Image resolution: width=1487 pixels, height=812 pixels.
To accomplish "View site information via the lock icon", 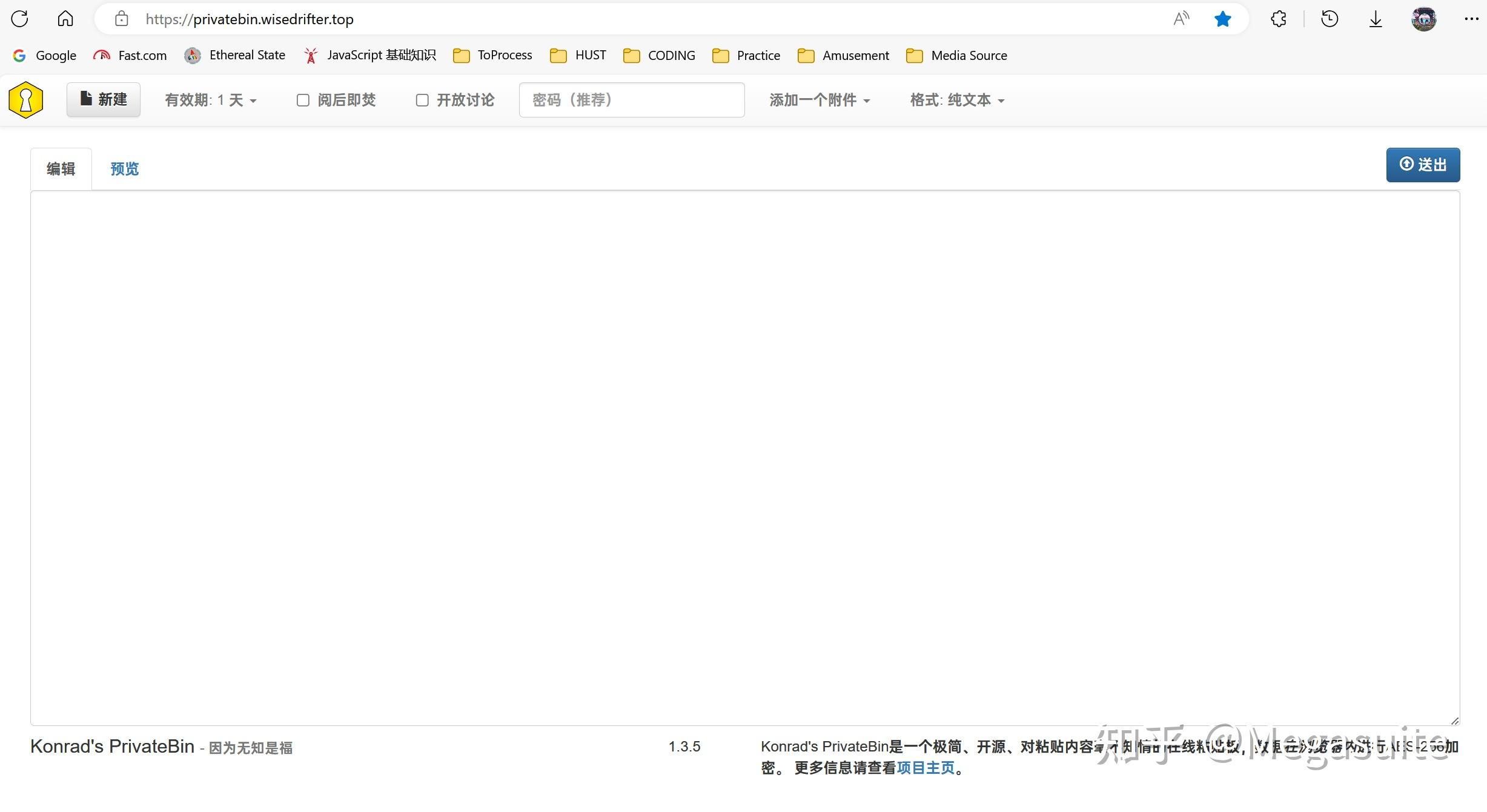I will (x=121, y=19).
